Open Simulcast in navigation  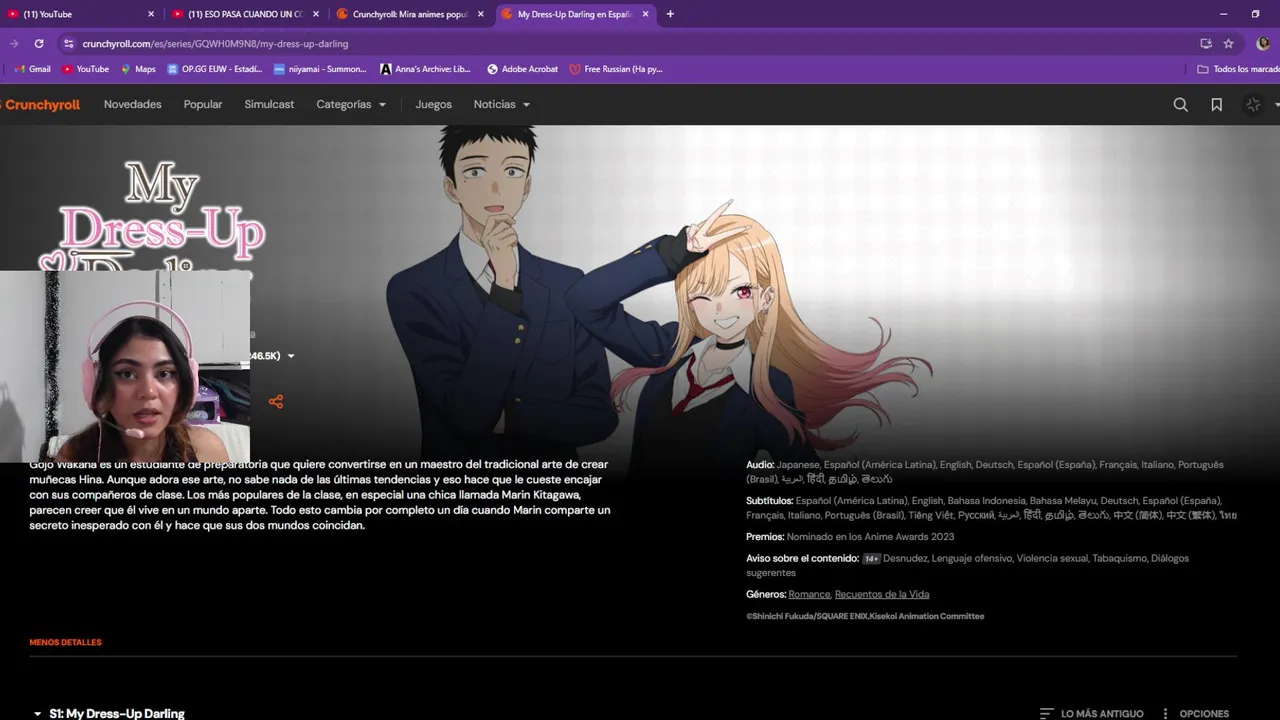(269, 104)
